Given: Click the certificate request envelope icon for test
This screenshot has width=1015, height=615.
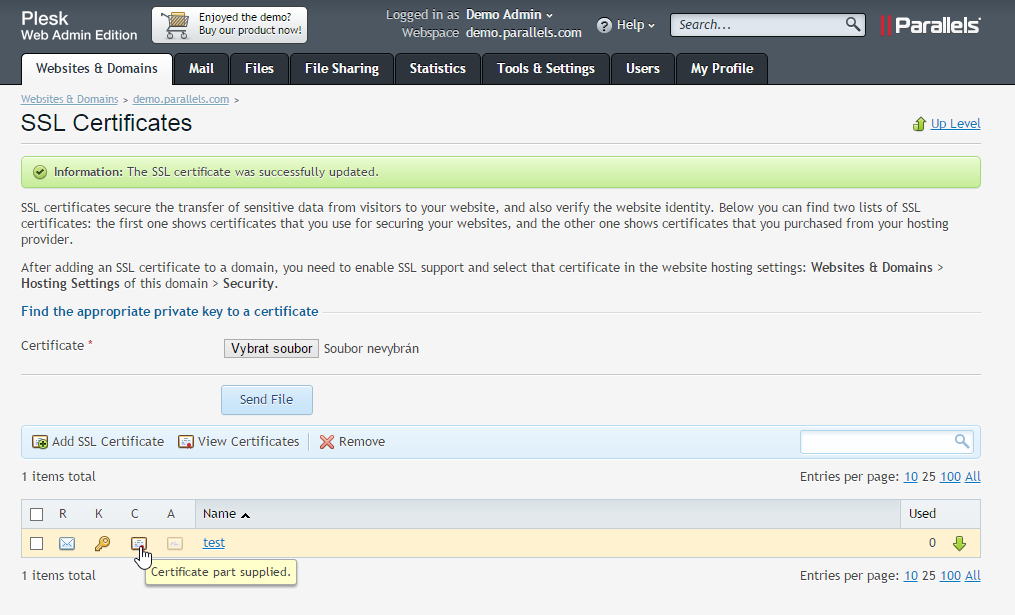Looking at the screenshot, I should (67, 543).
